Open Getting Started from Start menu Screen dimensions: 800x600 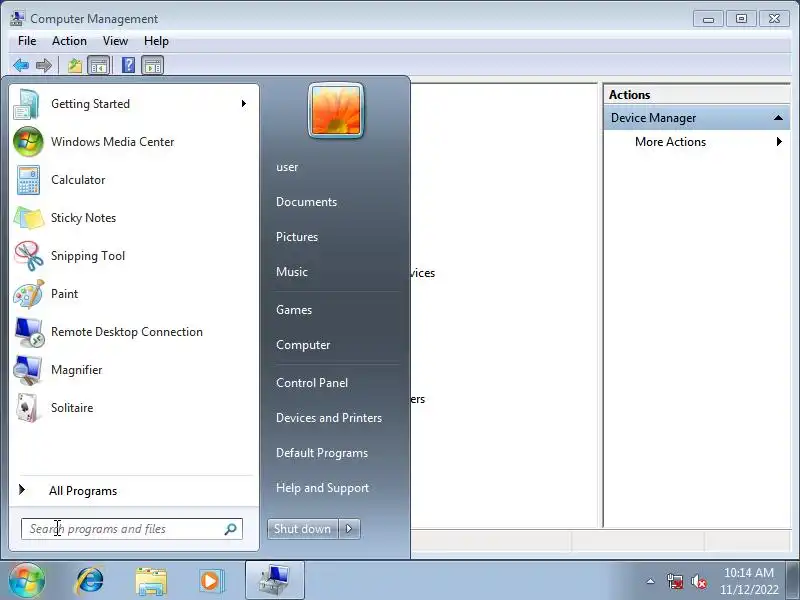(x=134, y=104)
